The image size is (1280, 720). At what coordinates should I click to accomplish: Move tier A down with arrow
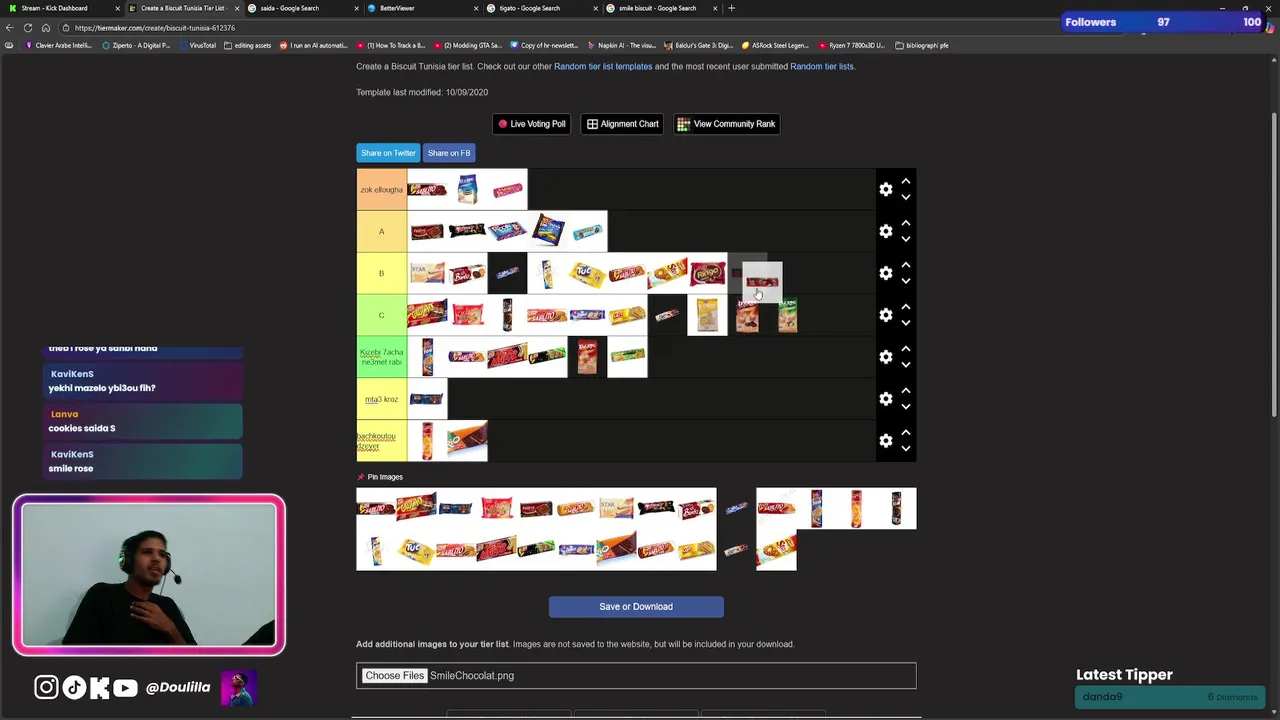(906, 239)
